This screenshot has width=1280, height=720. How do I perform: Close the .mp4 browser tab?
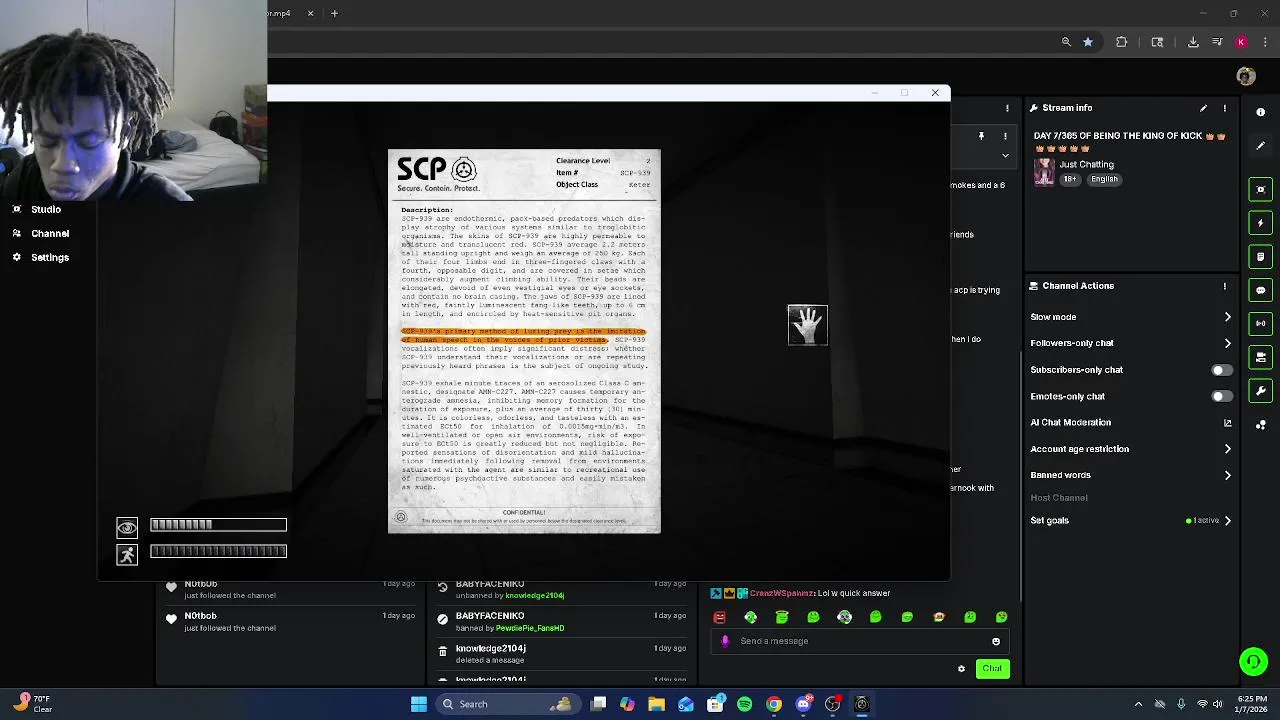click(310, 13)
